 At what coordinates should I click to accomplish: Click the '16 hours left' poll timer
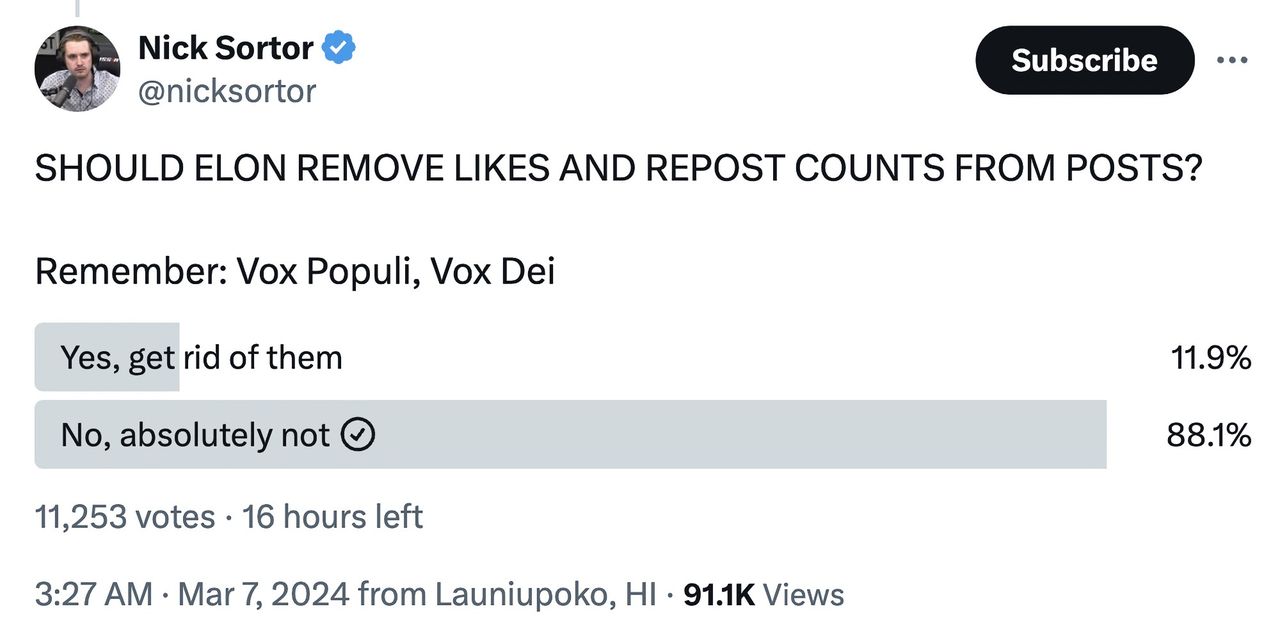332,517
